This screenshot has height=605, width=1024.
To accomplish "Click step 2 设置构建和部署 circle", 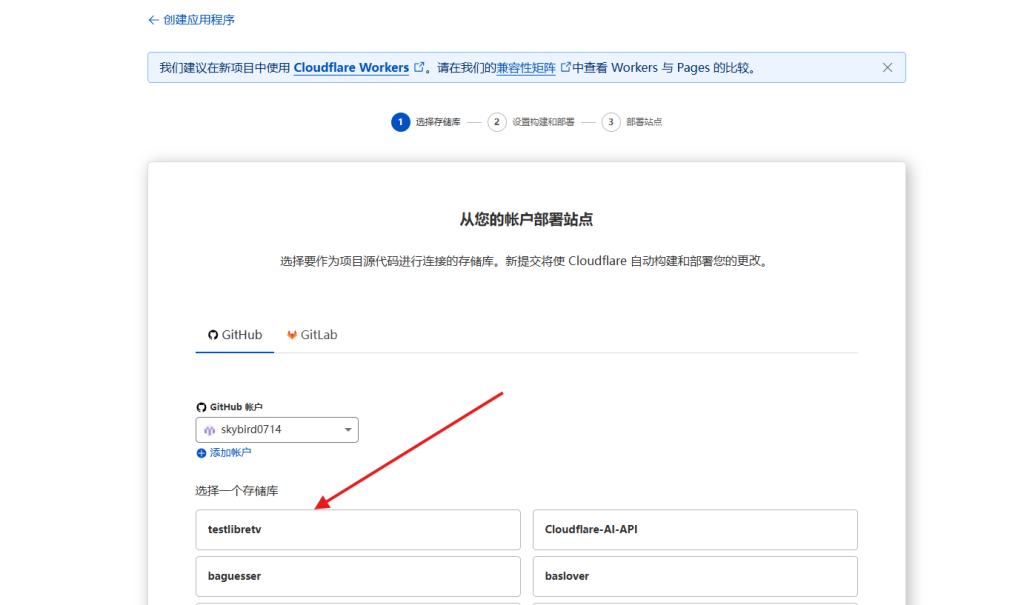I will [x=496, y=122].
